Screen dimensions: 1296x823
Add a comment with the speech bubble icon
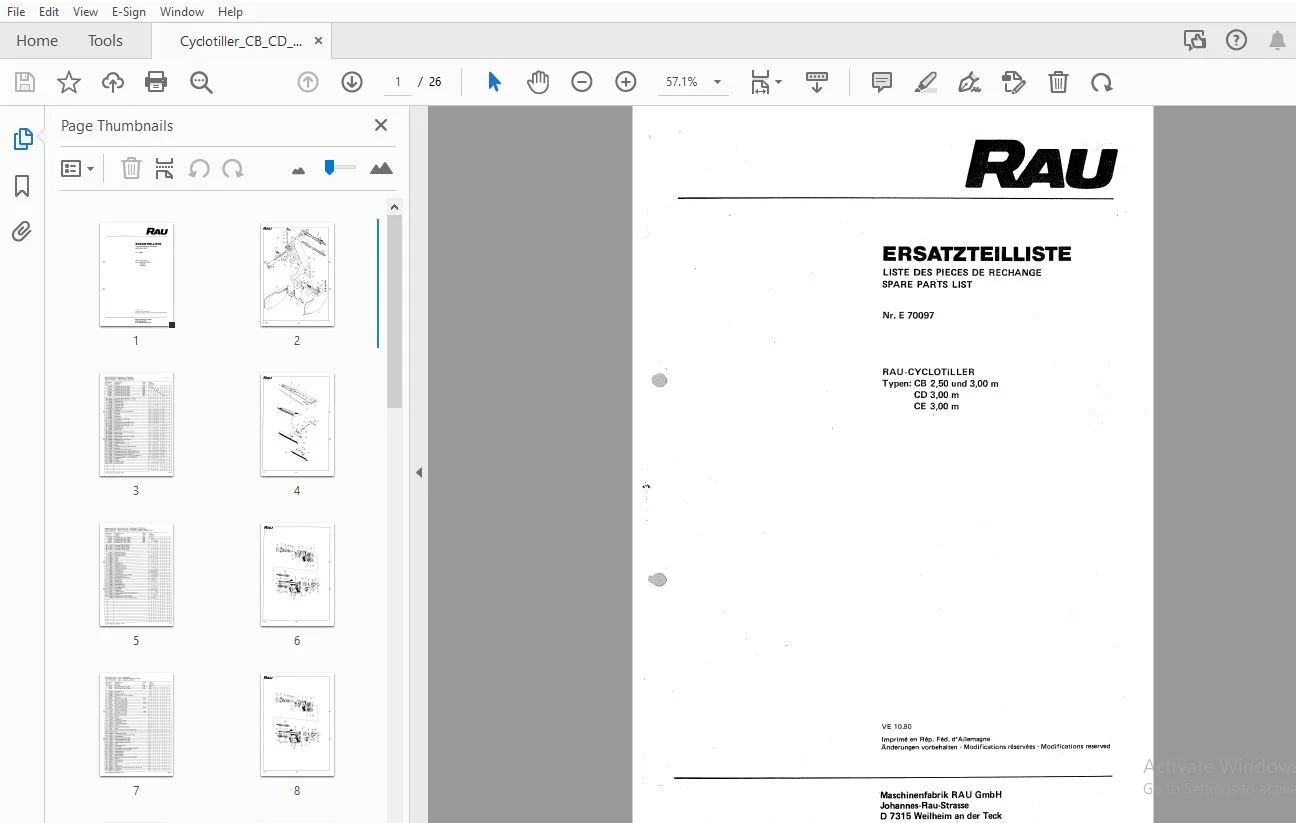(881, 82)
